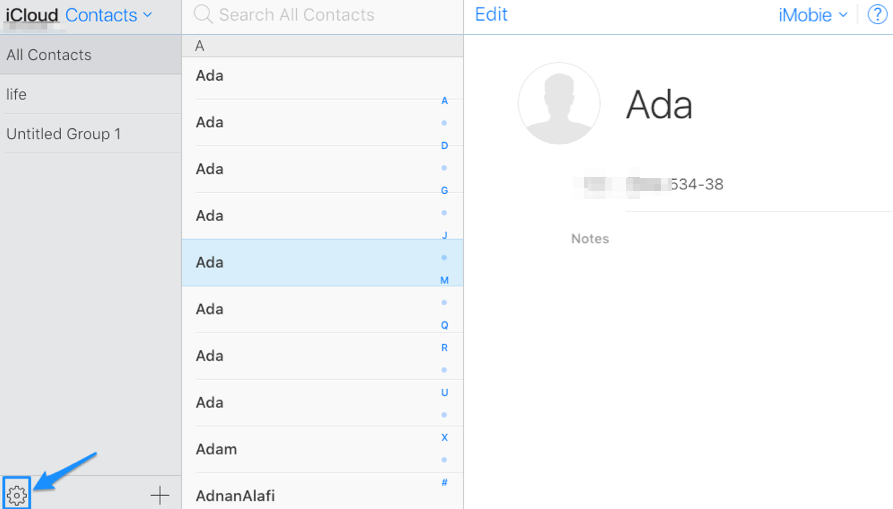This screenshot has height=509, width=893.
Task: Jump to letter A in index
Action: tap(444, 101)
